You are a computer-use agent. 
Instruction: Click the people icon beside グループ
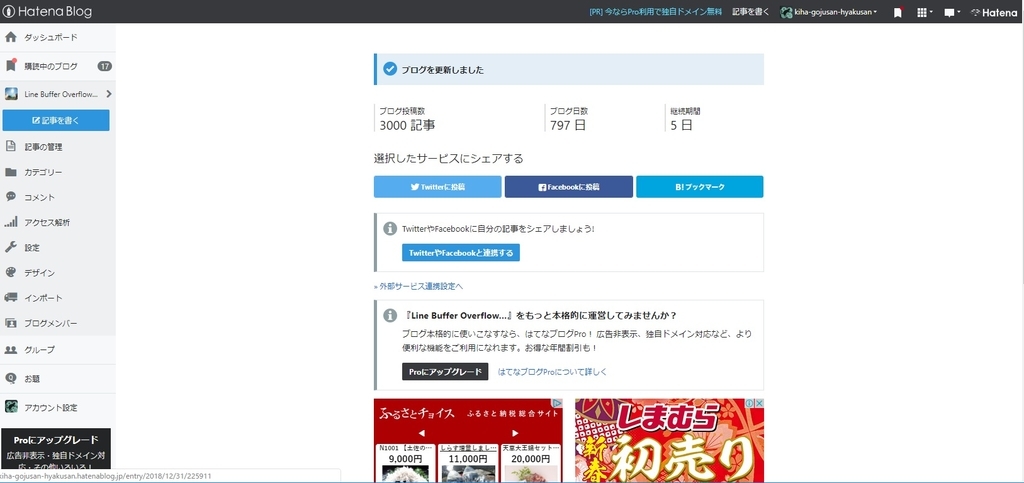[10, 349]
